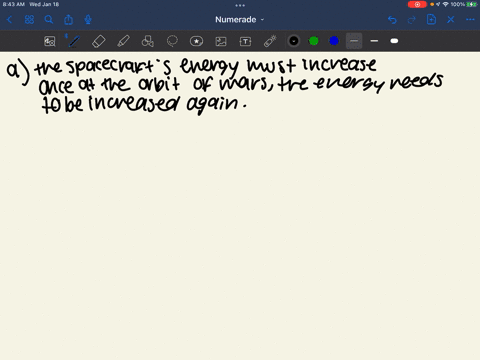
Task: Choose the green pen color
Action: click(314, 41)
